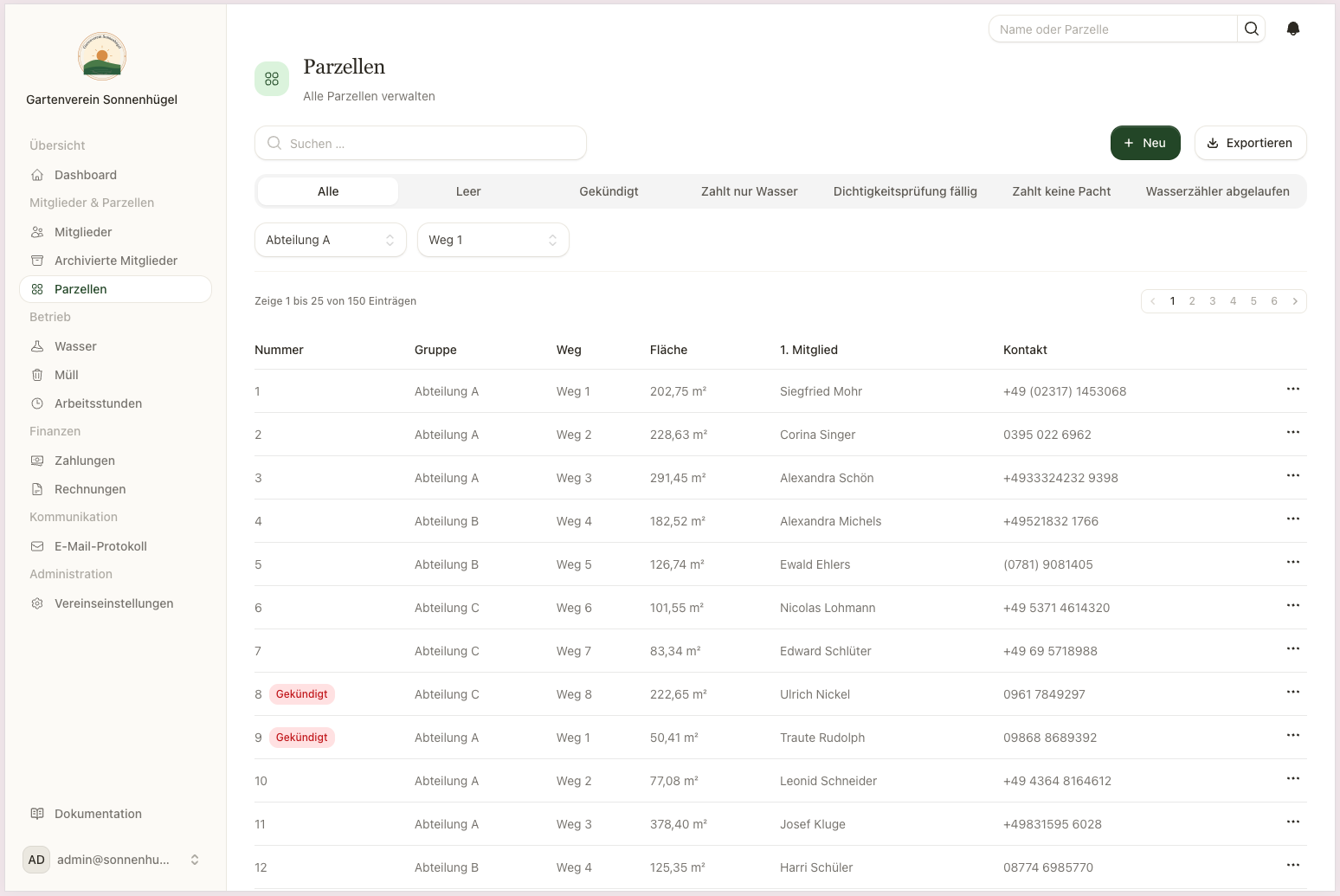Screen dimensions: 1340x896
Task: Click area value 378,40 m²
Action: coord(679,824)
